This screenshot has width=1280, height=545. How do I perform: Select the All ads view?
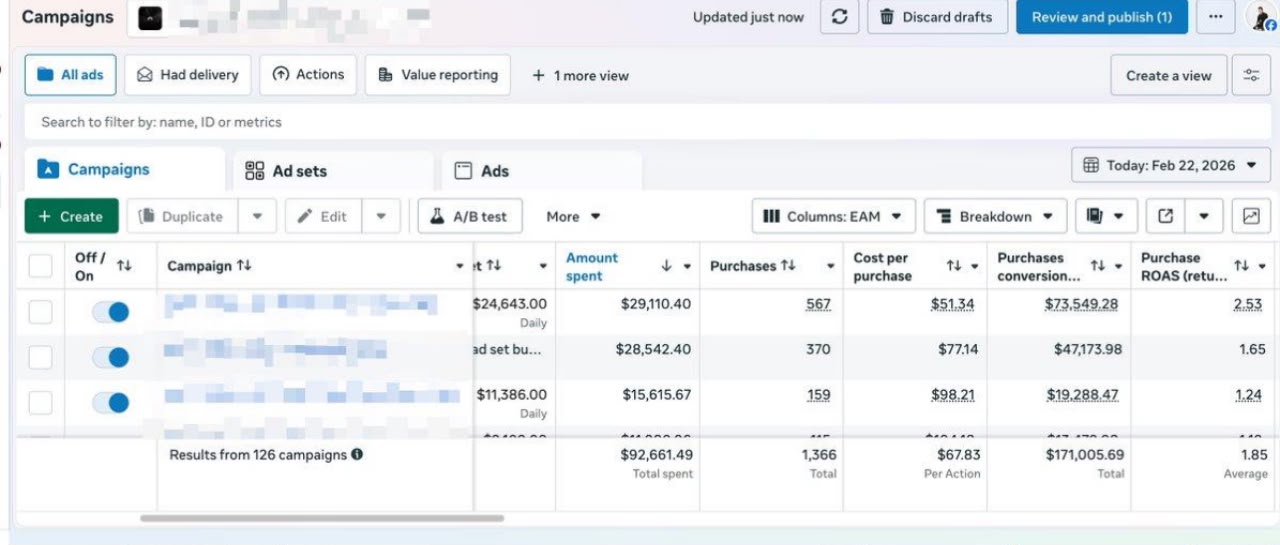tap(70, 75)
